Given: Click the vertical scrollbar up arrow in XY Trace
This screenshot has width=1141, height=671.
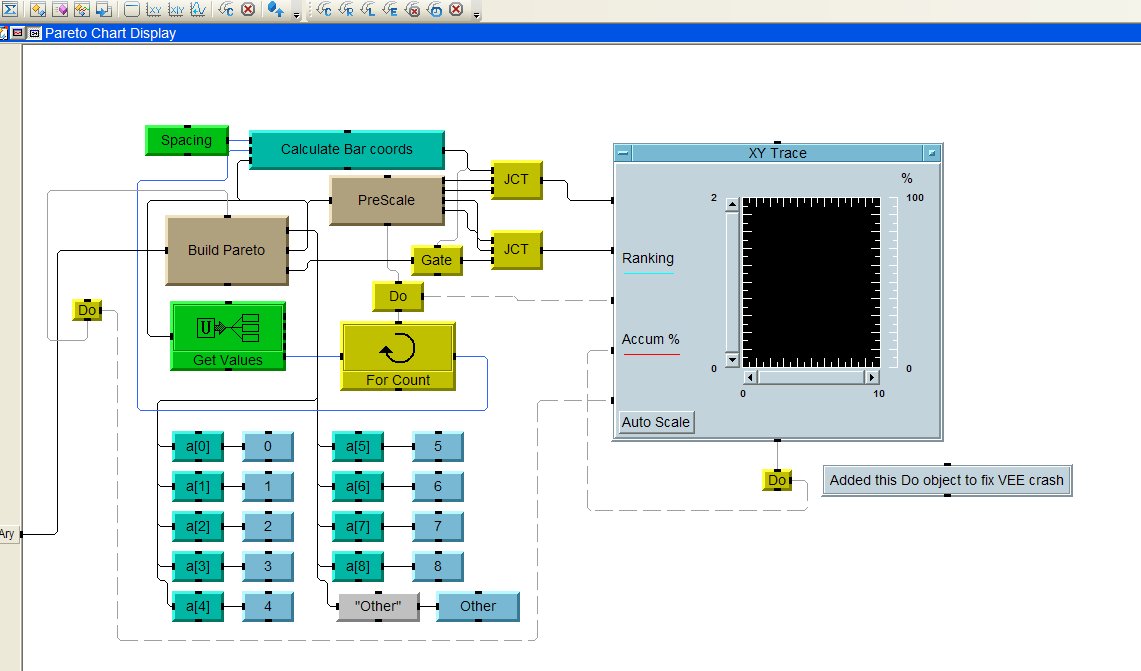Looking at the screenshot, I should tap(732, 205).
